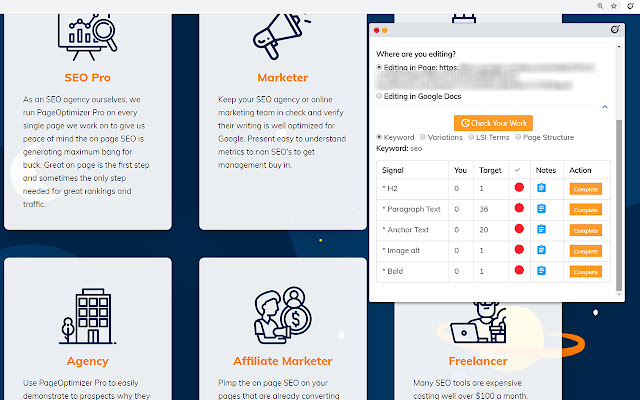The image size is (640, 400).
Task: Choose the Page Structure radio filter
Action: (518, 137)
